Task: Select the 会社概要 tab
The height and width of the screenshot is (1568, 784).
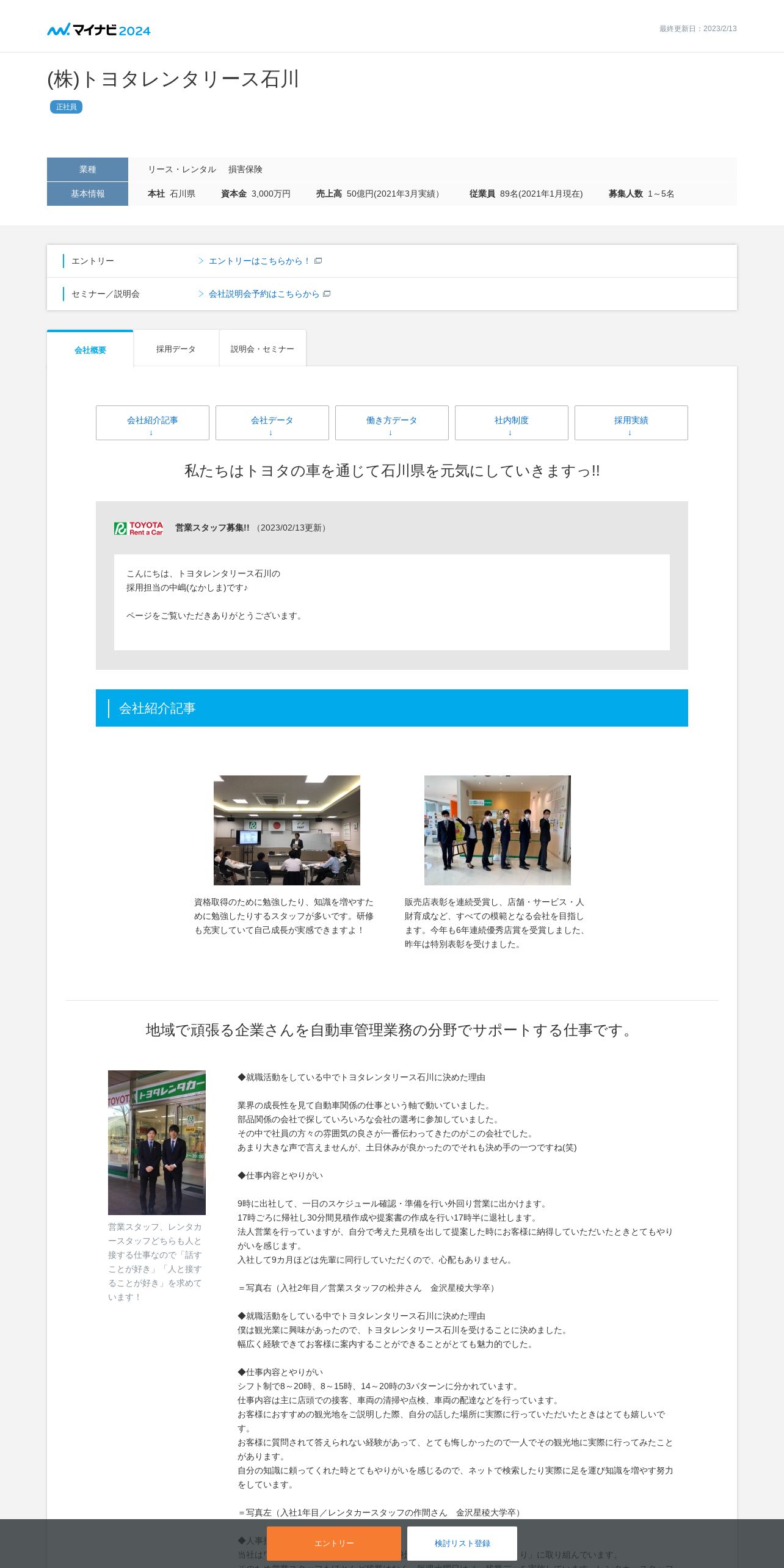Action: click(x=90, y=349)
